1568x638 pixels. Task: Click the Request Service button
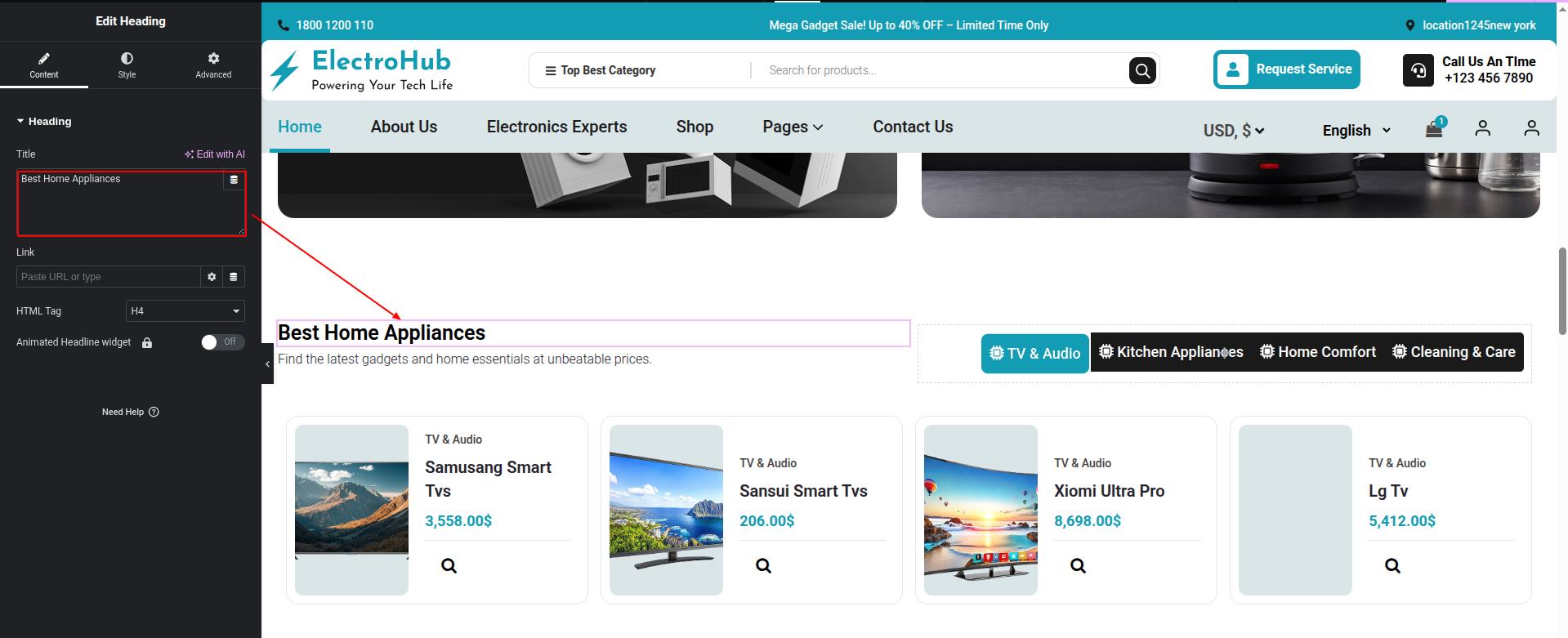click(x=1286, y=69)
